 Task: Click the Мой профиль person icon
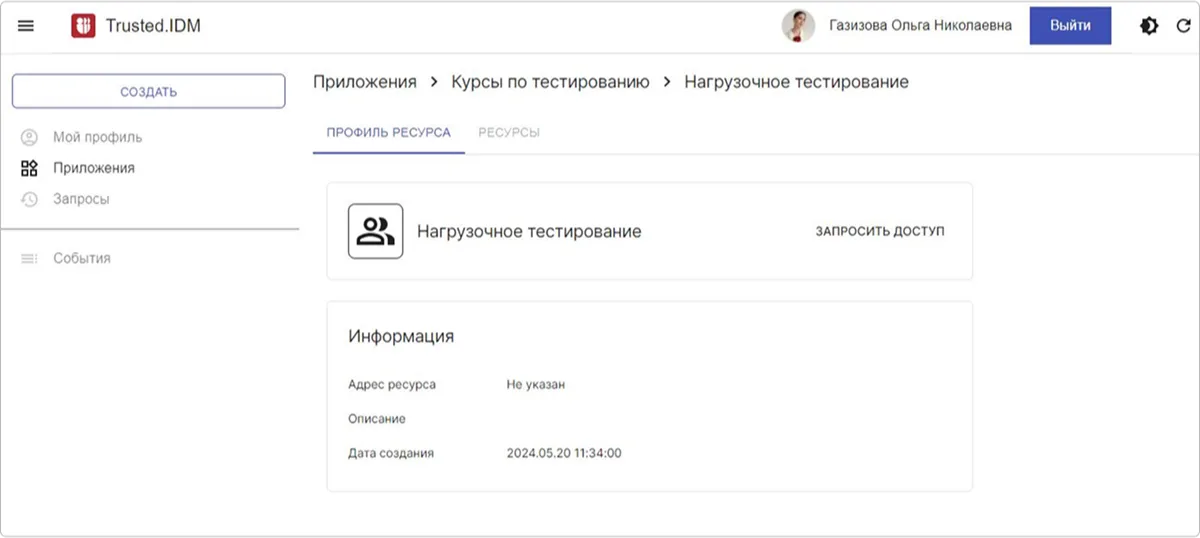pyautogui.click(x=29, y=137)
